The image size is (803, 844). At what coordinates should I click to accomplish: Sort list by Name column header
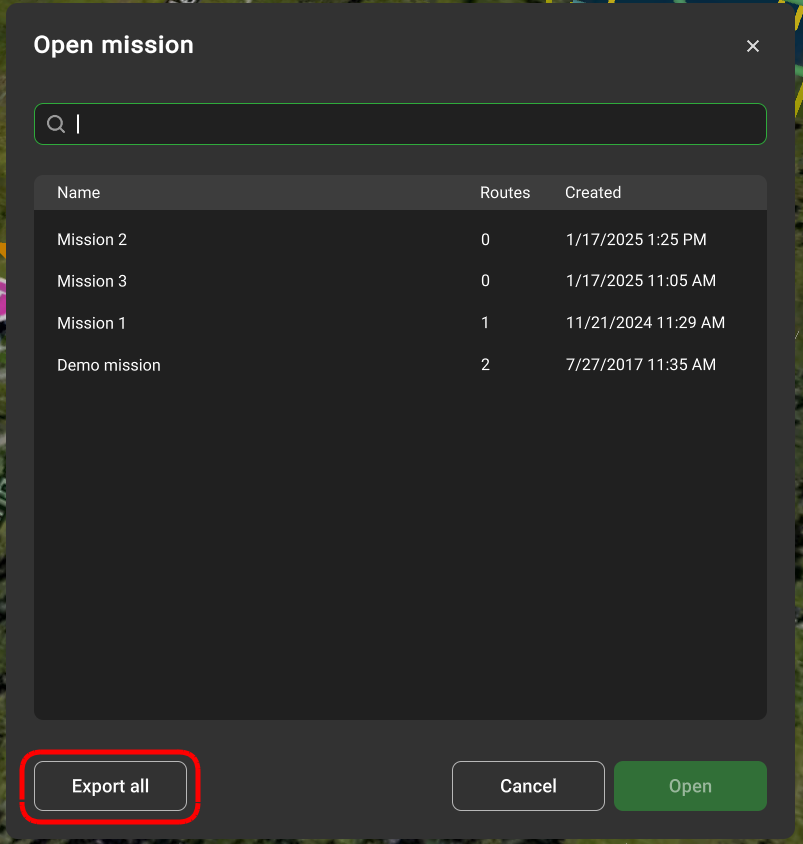click(x=78, y=193)
